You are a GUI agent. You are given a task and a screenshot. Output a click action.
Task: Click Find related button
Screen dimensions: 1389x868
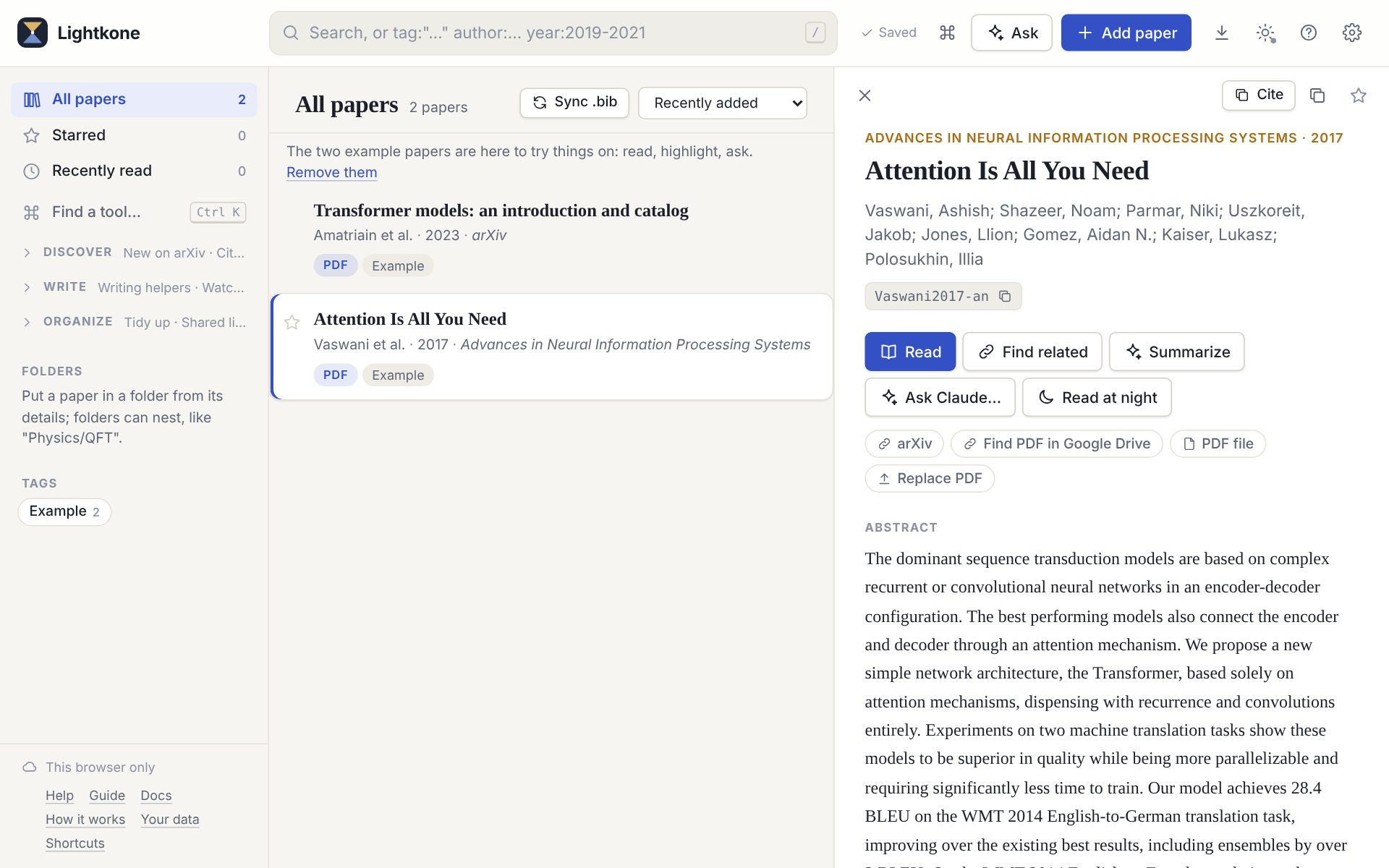1032,352
